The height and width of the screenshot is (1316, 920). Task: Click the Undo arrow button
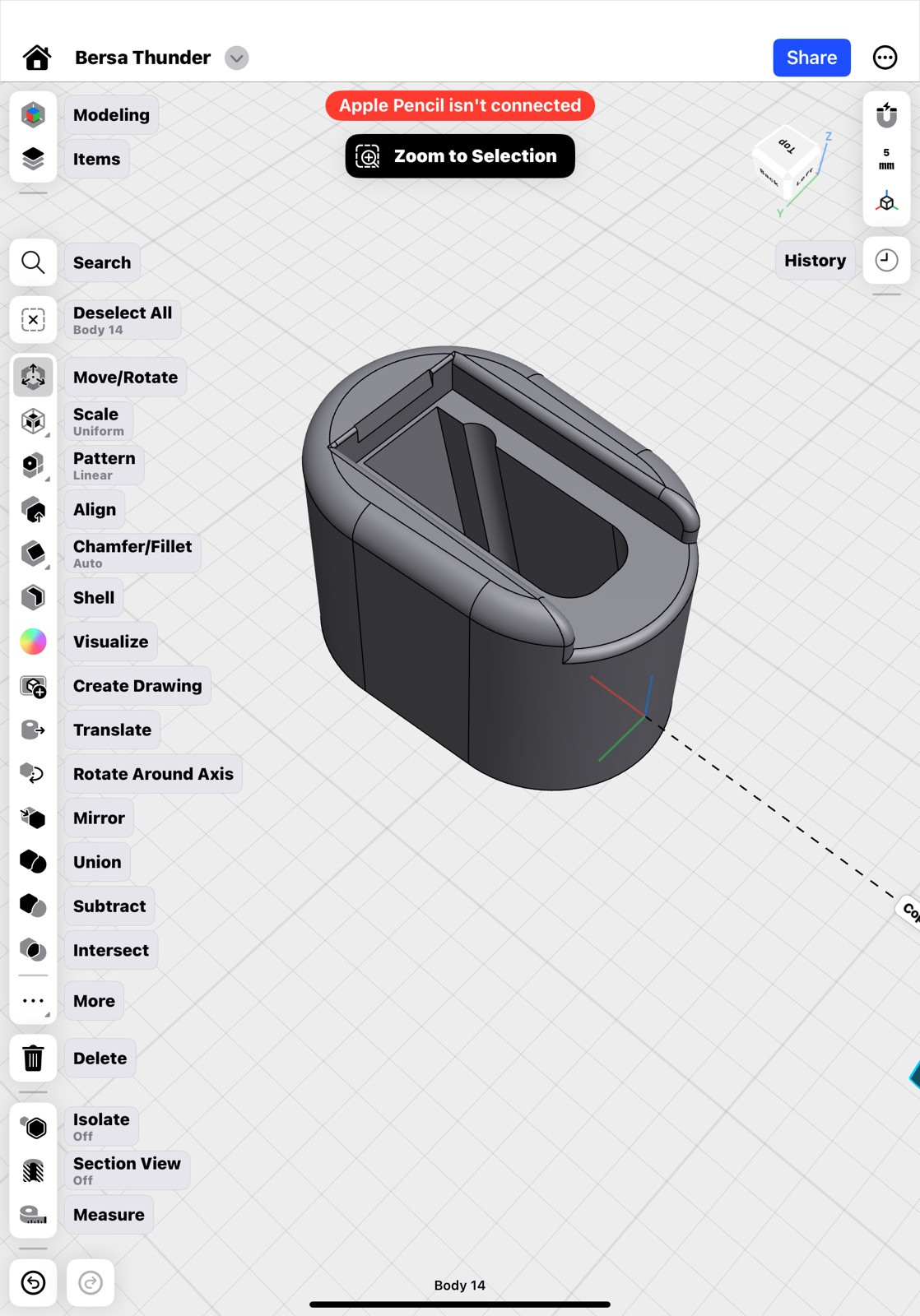click(x=33, y=1283)
